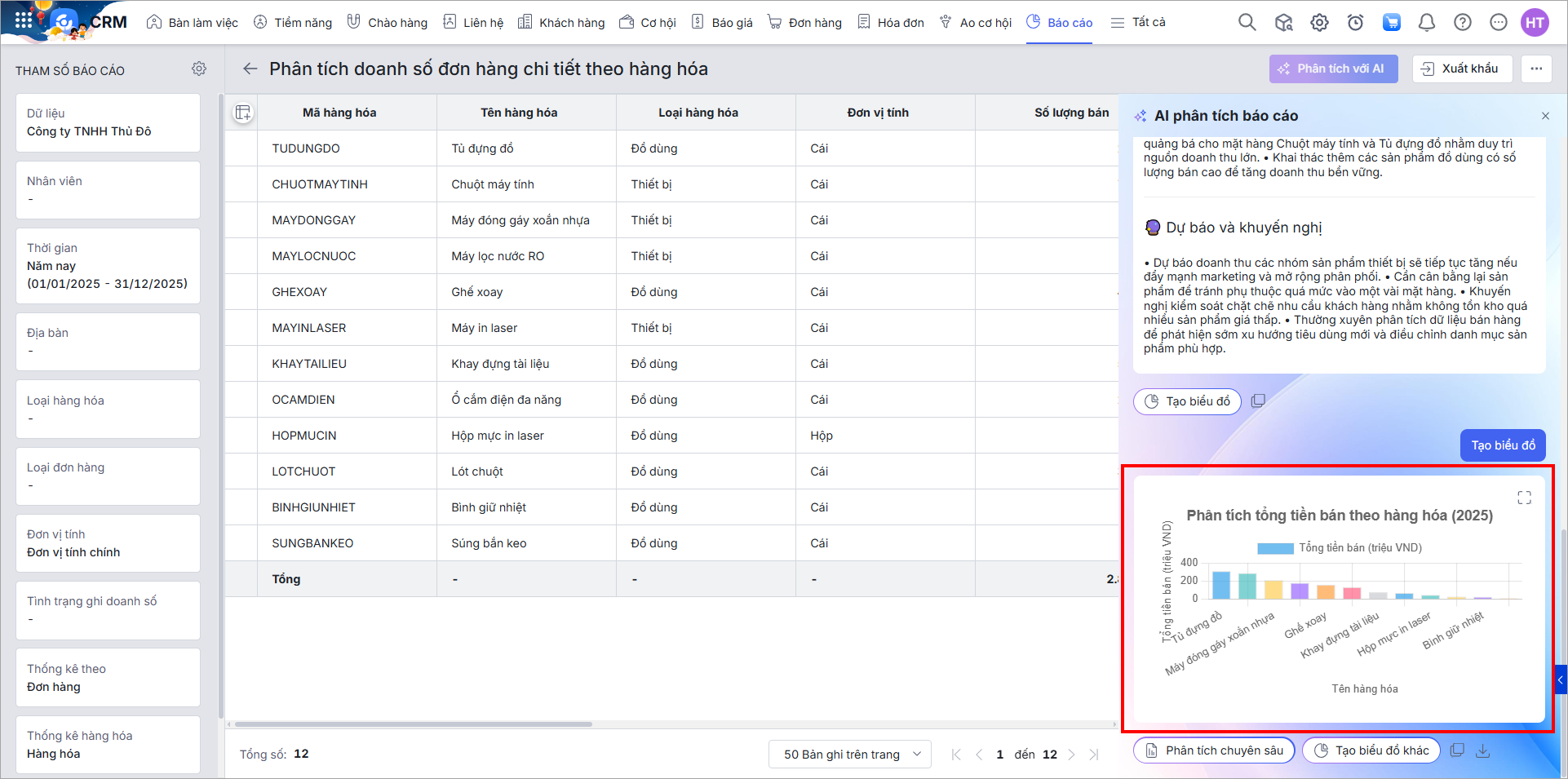Toggle the chart legend series swatch

(1275, 548)
